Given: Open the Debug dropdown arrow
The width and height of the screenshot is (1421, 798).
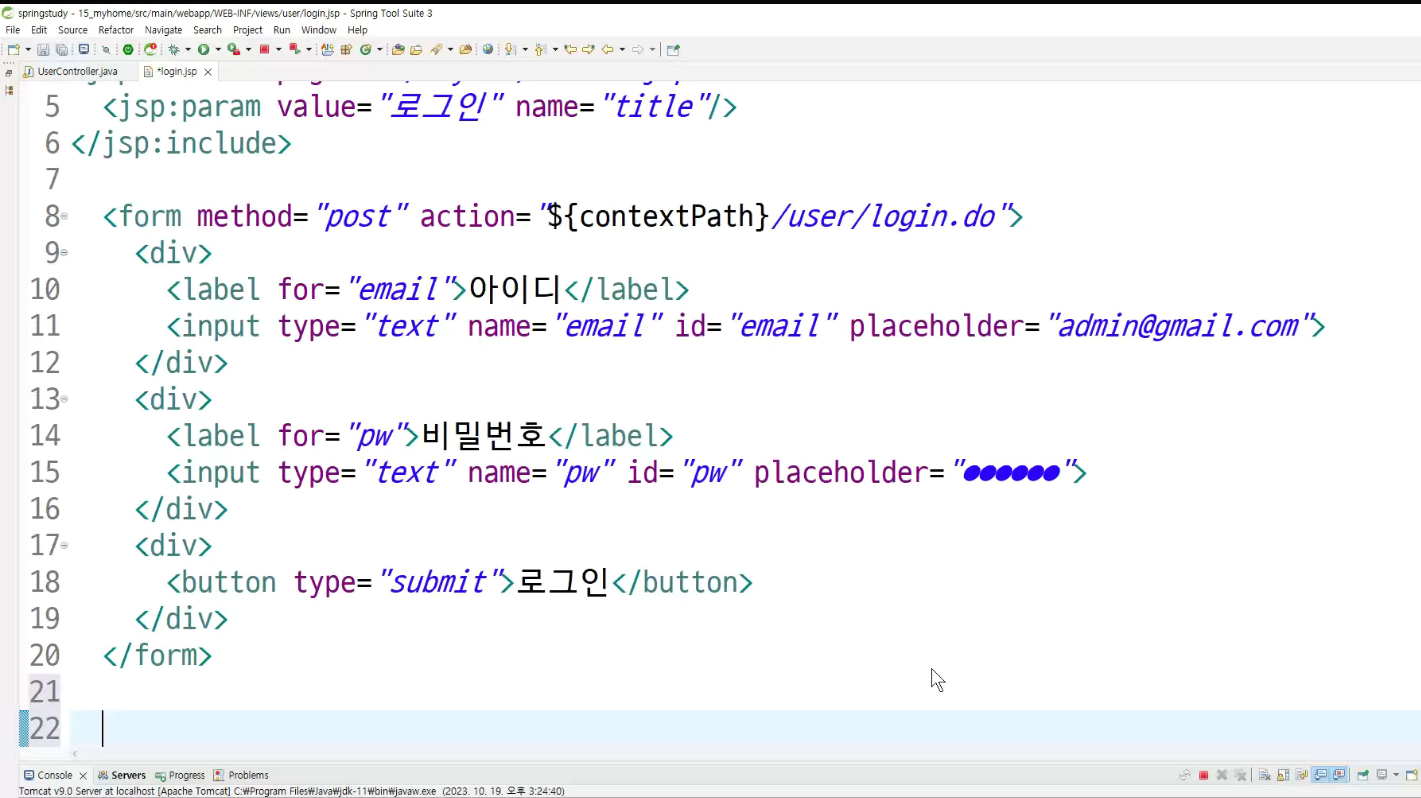Looking at the screenshot, I should [187, 49].
